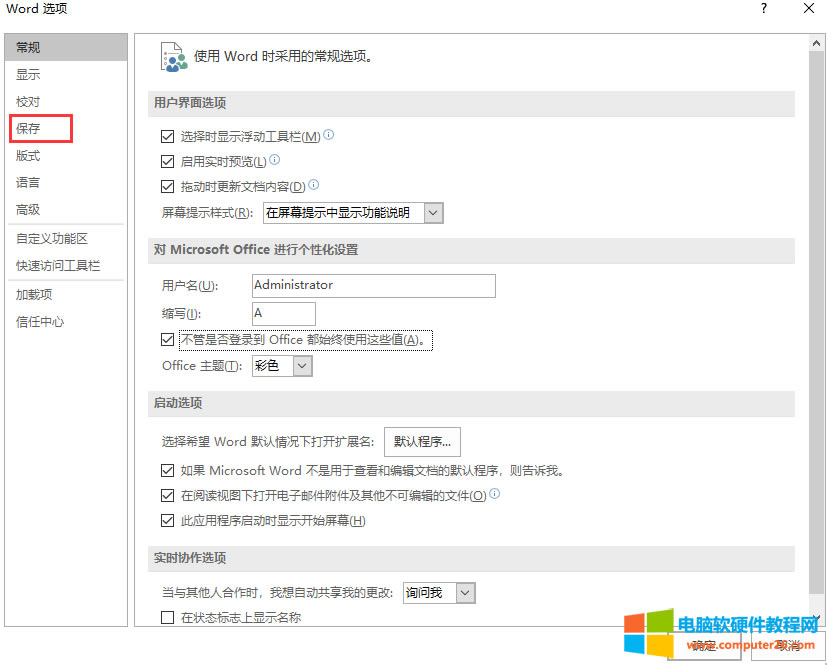This screenshot has width=828, height=665.
Task: Click the 默认程序... button
Action: click(422, 441)
